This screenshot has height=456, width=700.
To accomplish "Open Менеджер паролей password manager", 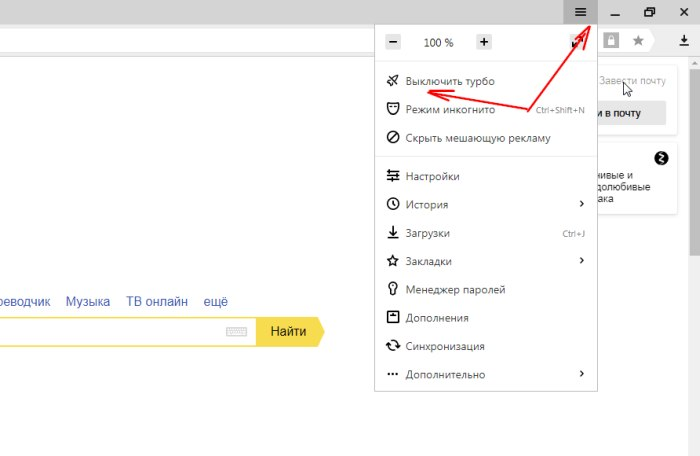I will click(x=455, y=289).
